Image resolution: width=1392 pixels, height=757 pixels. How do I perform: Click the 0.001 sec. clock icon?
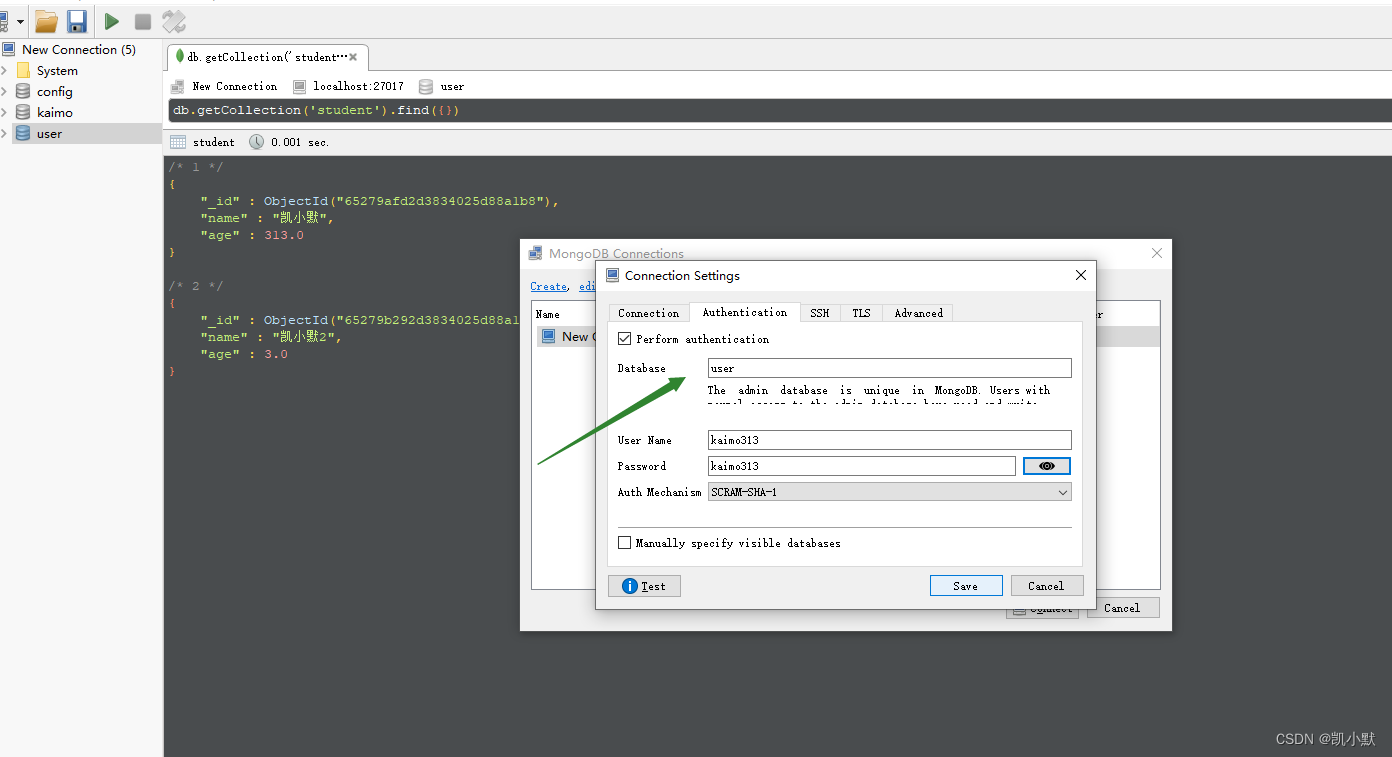pos(257,142)
